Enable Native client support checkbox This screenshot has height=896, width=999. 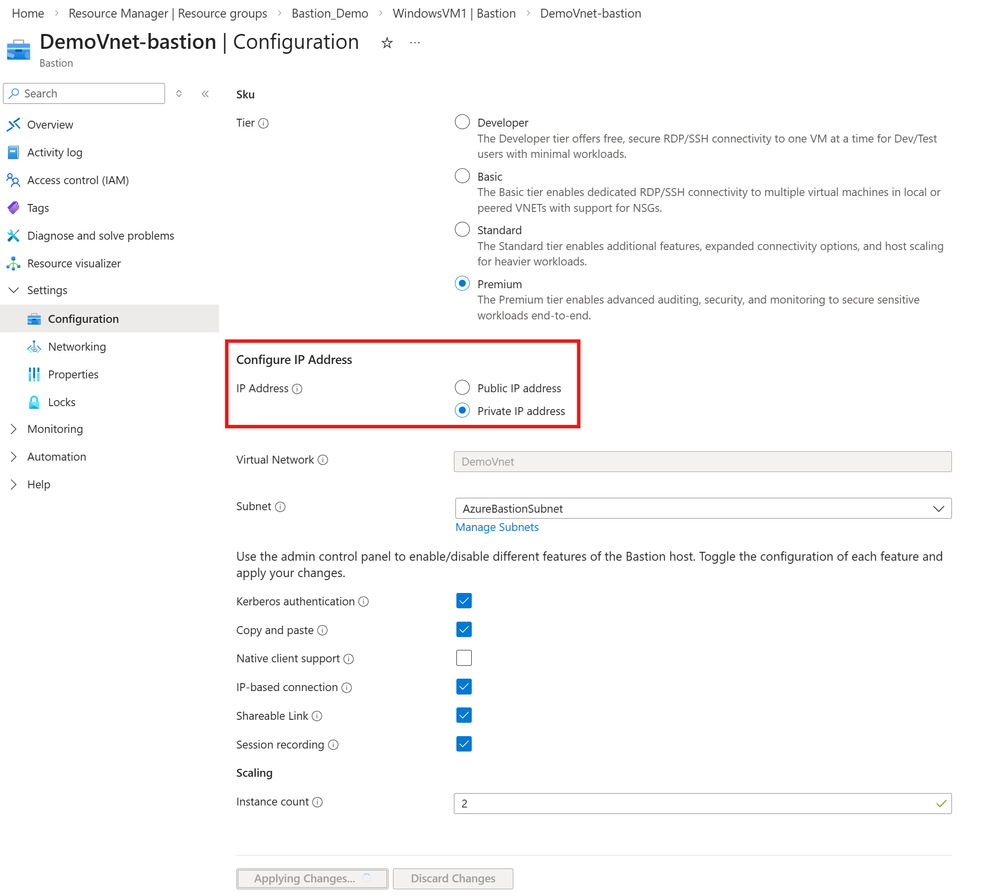pyautogui.click(x=464, y=658)
